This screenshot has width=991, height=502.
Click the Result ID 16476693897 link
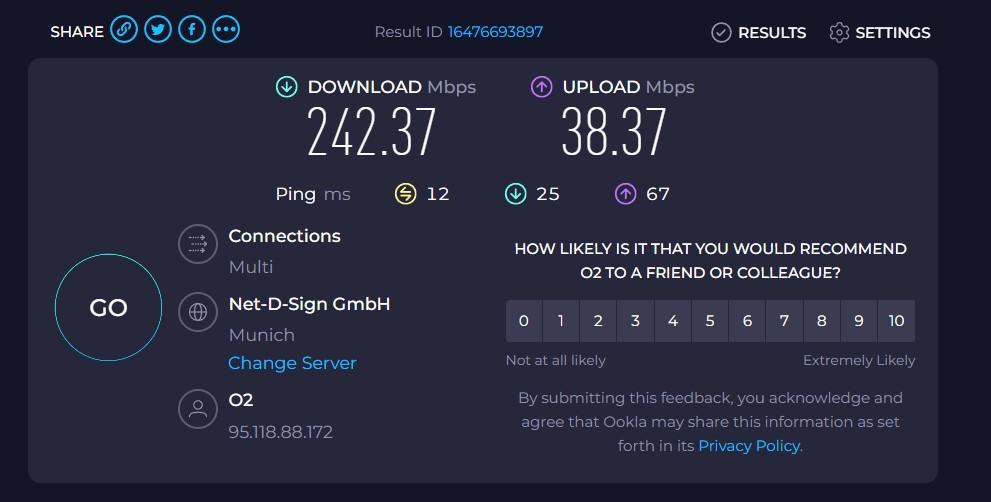pyautogui.click(x=495, y=31)
